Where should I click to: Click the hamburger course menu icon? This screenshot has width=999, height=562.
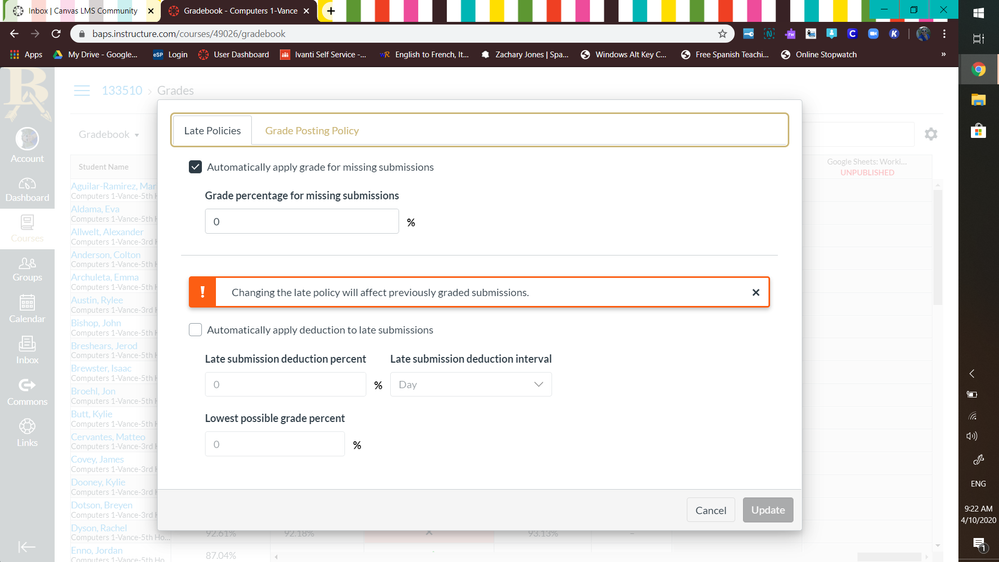(81, 91)
